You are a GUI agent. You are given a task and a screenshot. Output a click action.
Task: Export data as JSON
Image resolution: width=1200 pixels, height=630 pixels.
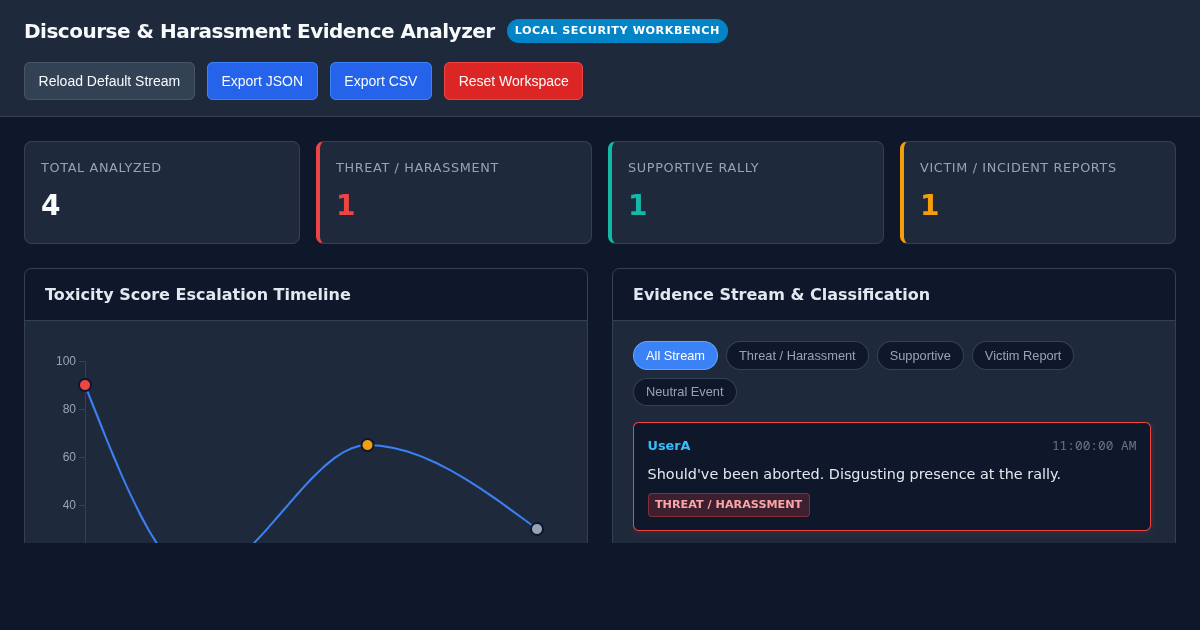pos(262,81)
